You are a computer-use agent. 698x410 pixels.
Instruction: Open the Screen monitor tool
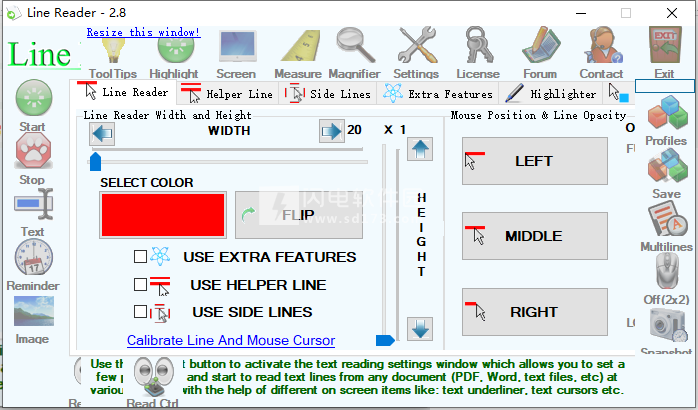click(237, 47)
